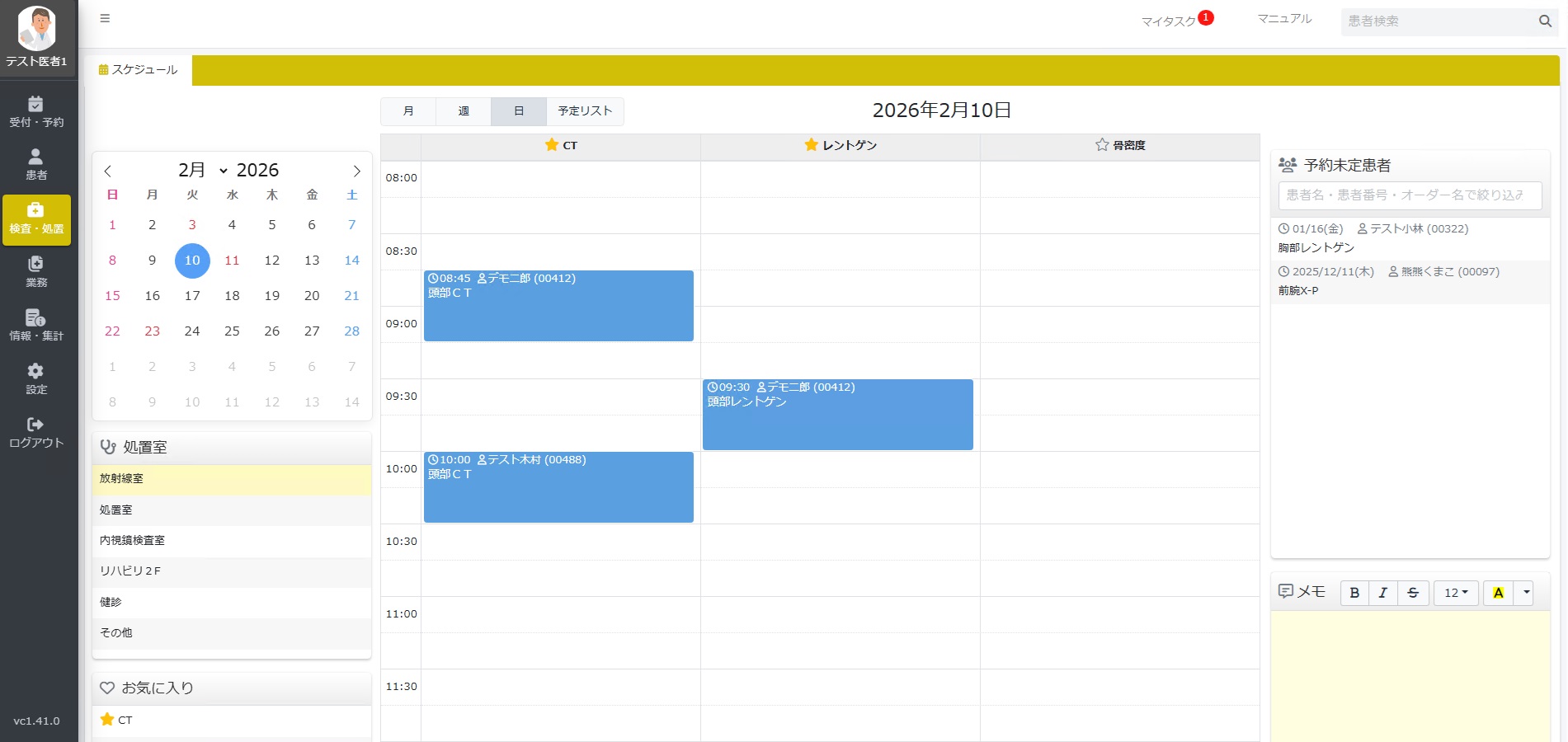Viewport: 1568px width, 742px height.
Task: Click the yellow highlight color button
Action: pyautogui.click(x=1498, y=593)
